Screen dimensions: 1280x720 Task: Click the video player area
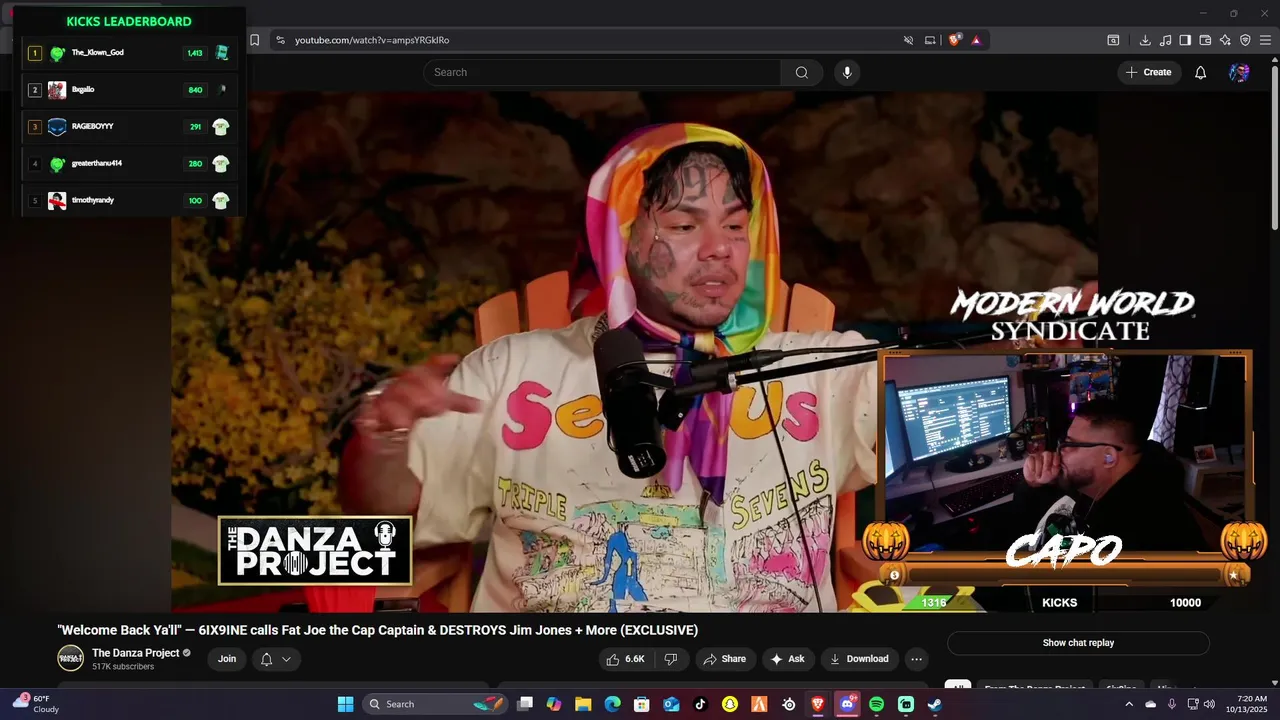[634, 350]
